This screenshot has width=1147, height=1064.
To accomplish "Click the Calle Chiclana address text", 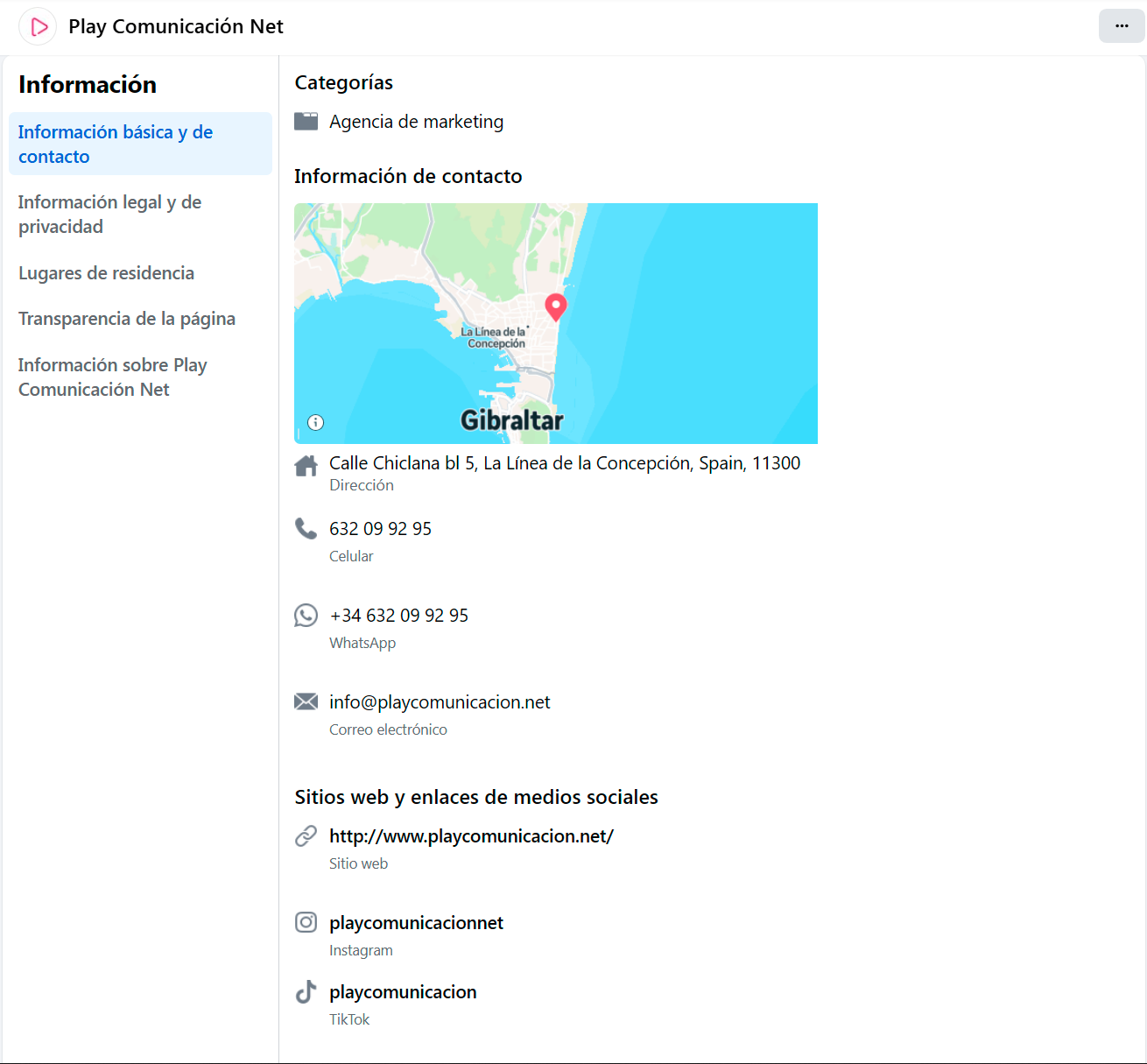I will tap(565, 463).
